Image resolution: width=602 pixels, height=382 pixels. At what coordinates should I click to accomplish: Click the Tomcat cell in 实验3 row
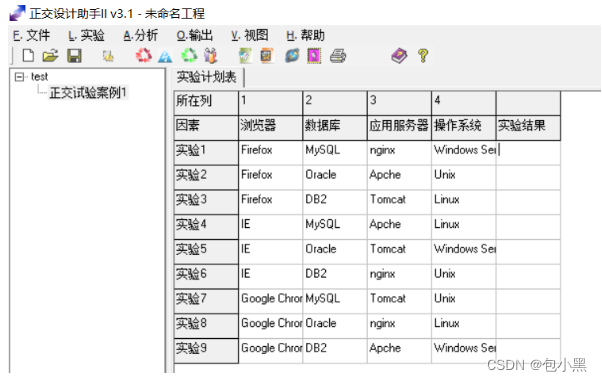coord(399,202)
